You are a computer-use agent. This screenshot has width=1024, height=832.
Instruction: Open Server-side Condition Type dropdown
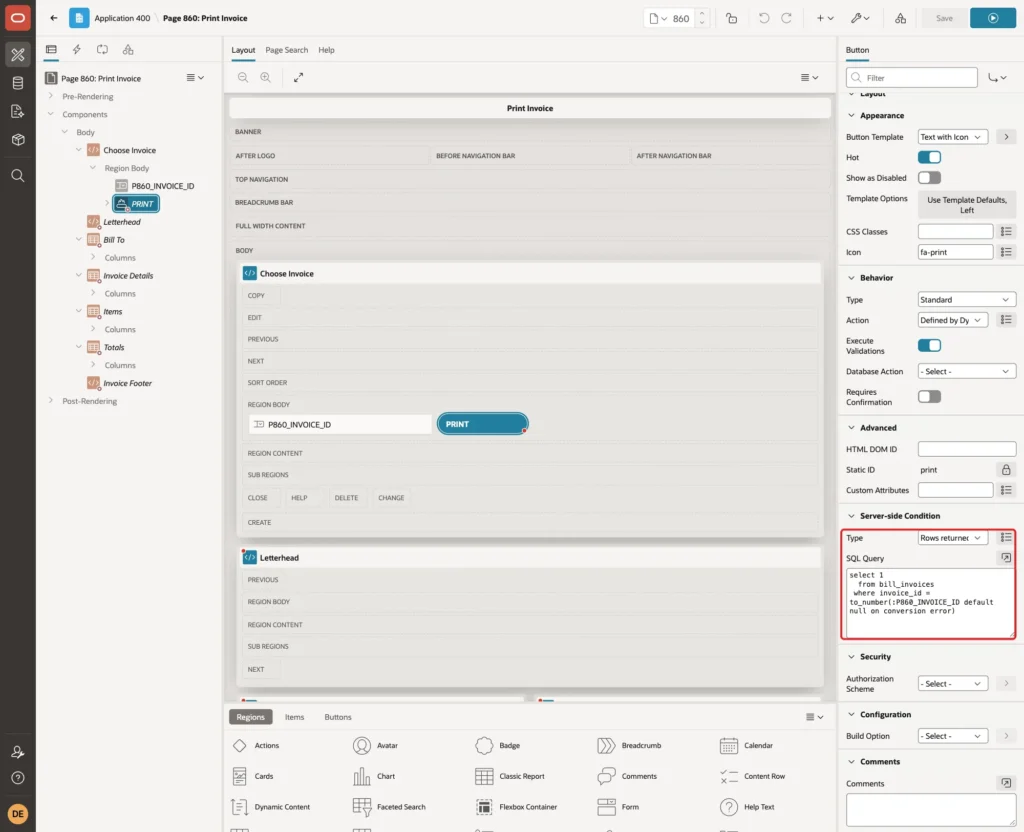point(952,538)
